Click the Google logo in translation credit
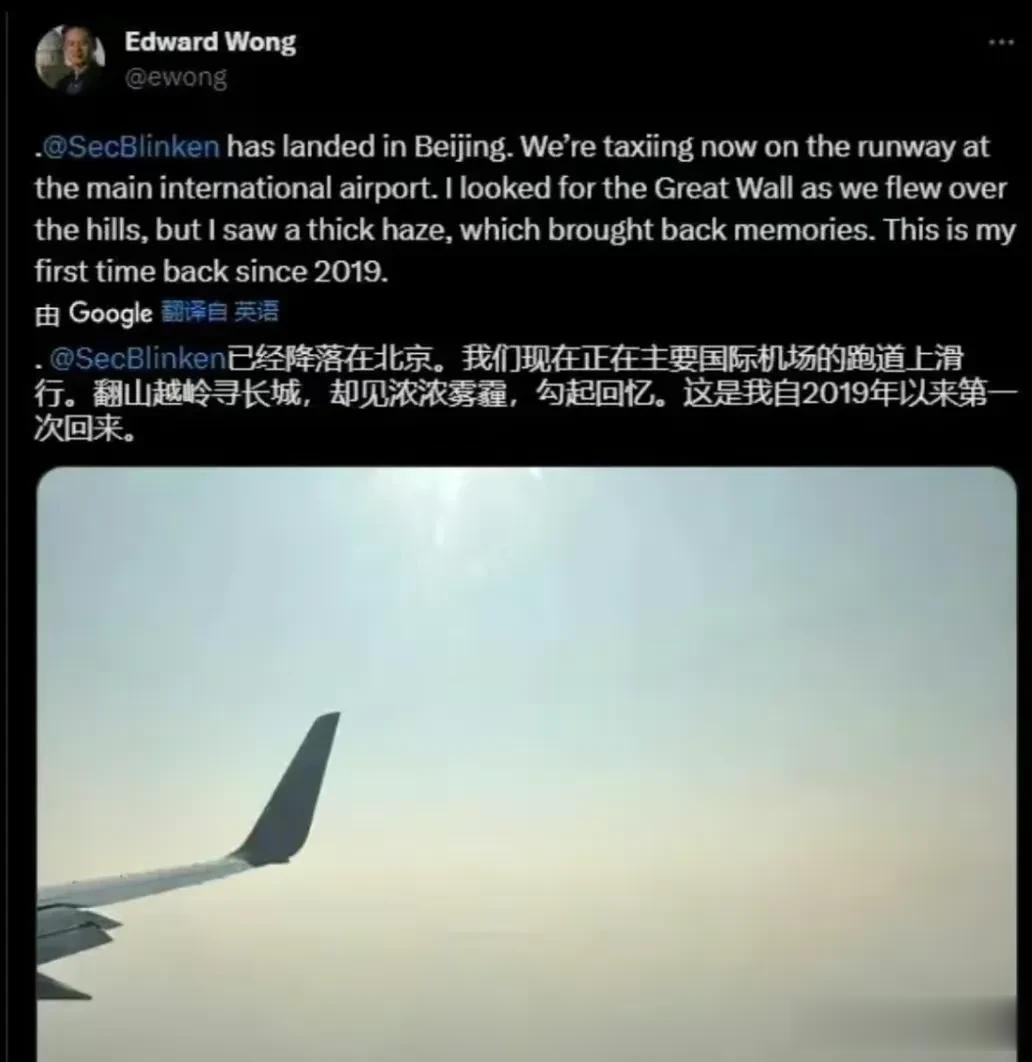The image size is (1032, 1062). 110,313
